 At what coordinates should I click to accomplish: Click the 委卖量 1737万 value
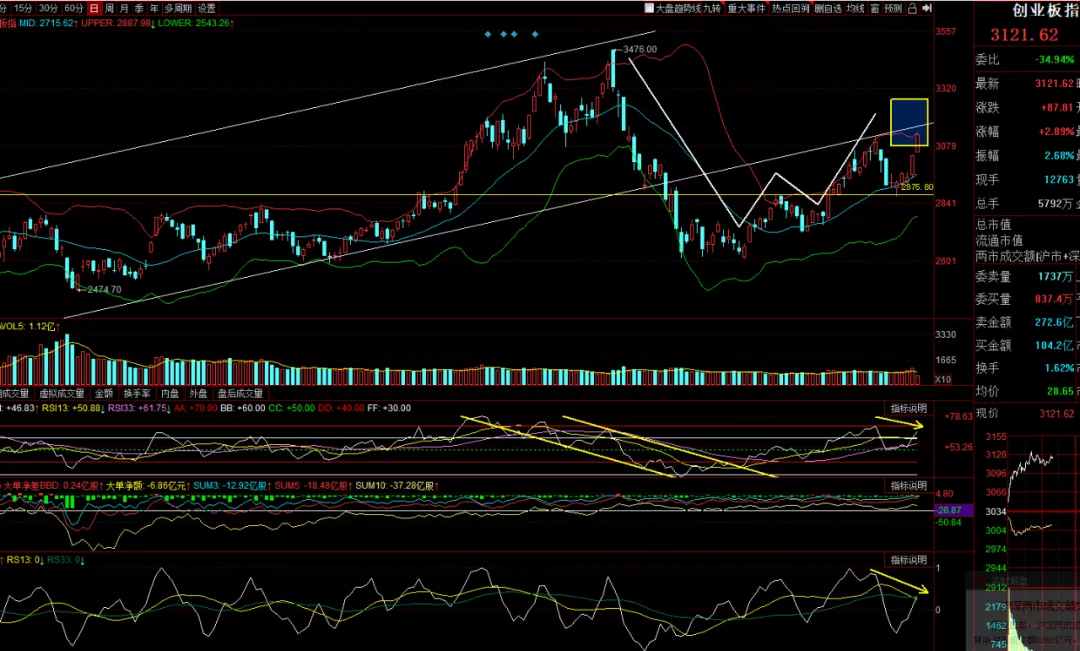pyautogui.click(x=1055, y=276)
